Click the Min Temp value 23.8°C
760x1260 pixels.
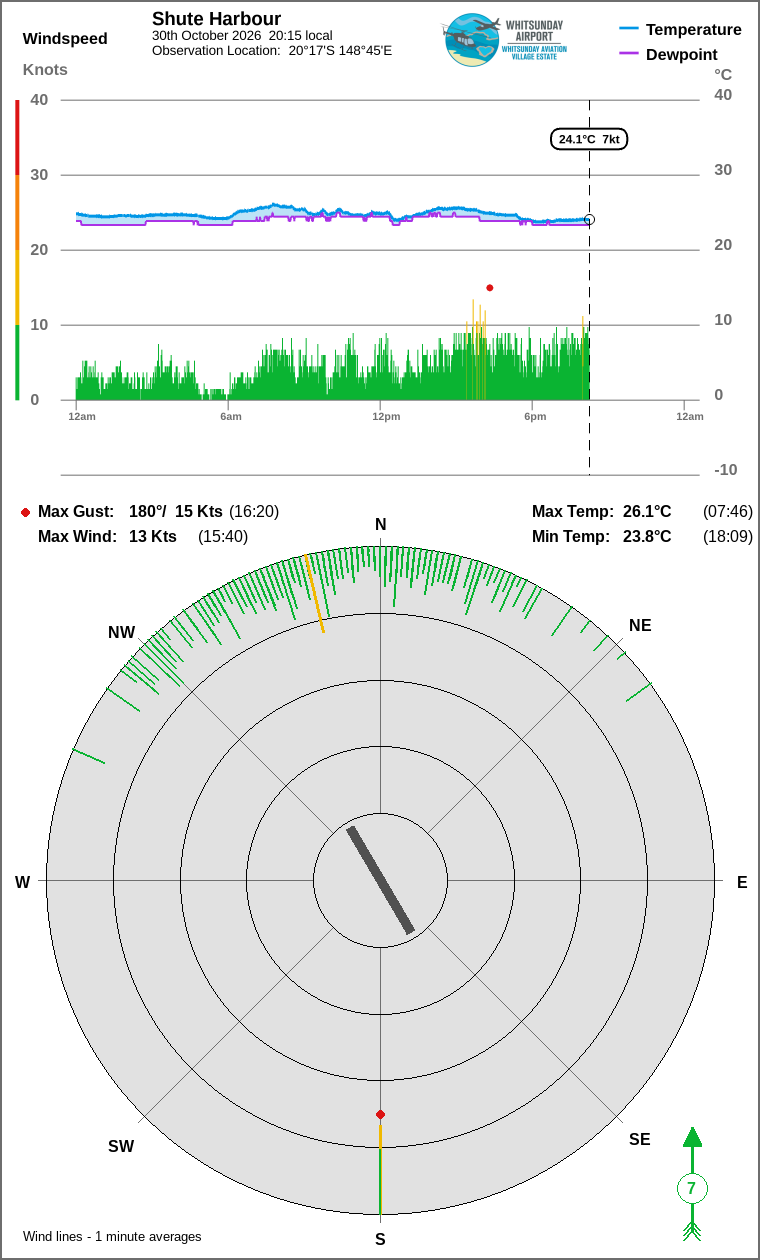[647, 537]
